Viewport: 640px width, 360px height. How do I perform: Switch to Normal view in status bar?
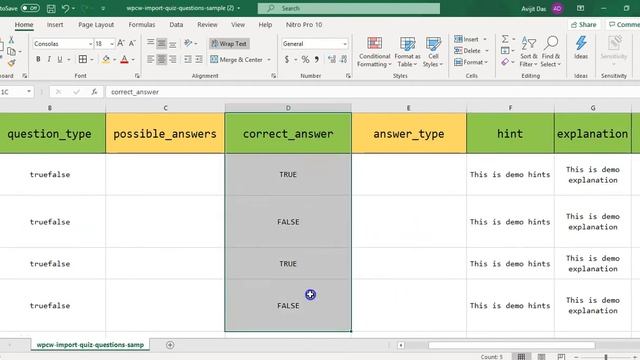coord(521,357)
